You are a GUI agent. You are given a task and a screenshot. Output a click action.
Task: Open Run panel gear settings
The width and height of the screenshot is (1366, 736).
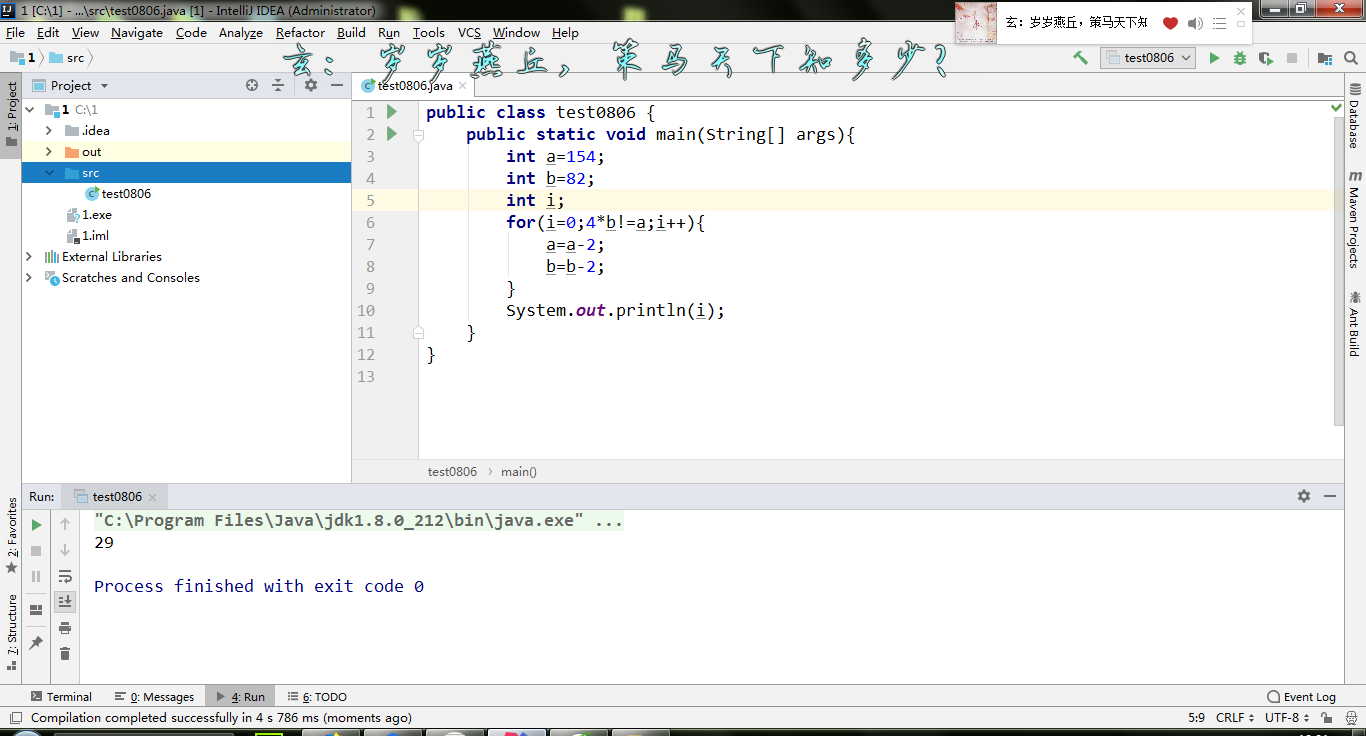[x=1304, y=496]
